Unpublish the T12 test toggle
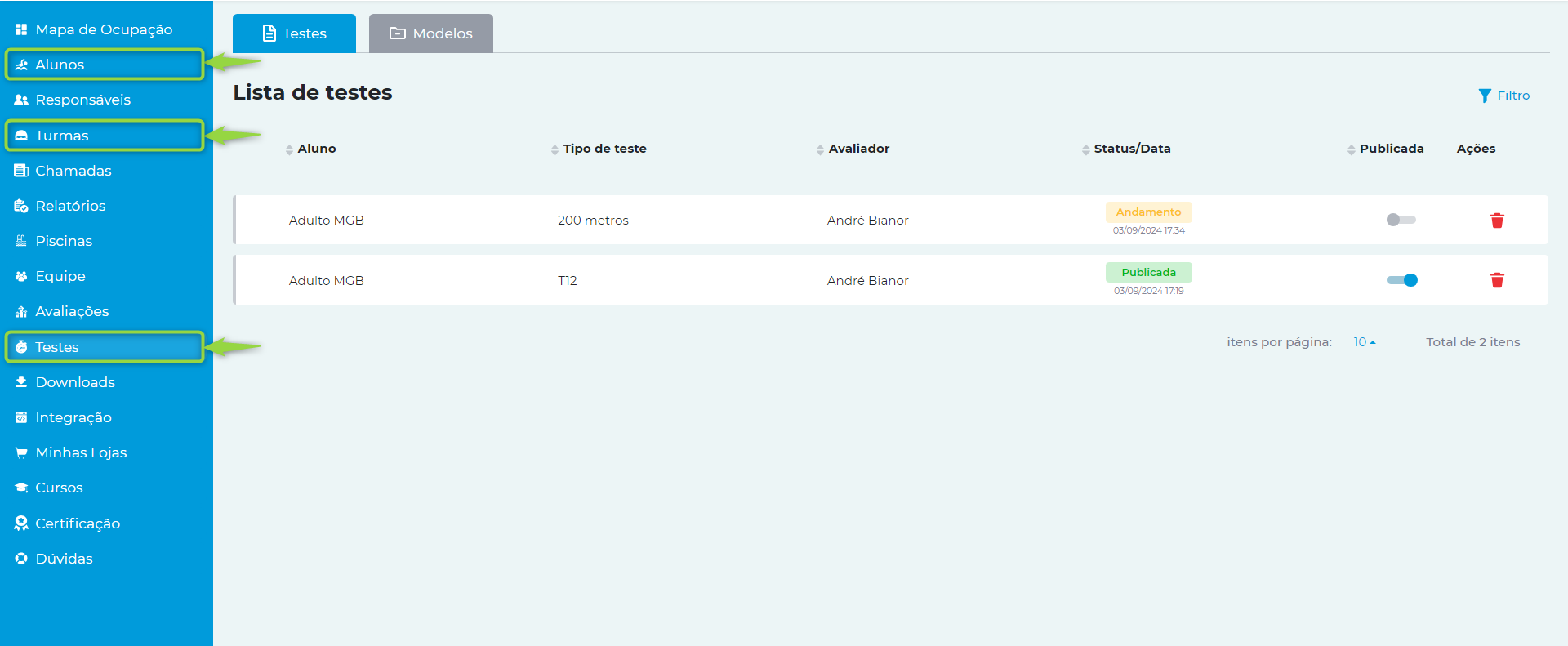Screen dimensions: 1568x646 point(1401,280)
